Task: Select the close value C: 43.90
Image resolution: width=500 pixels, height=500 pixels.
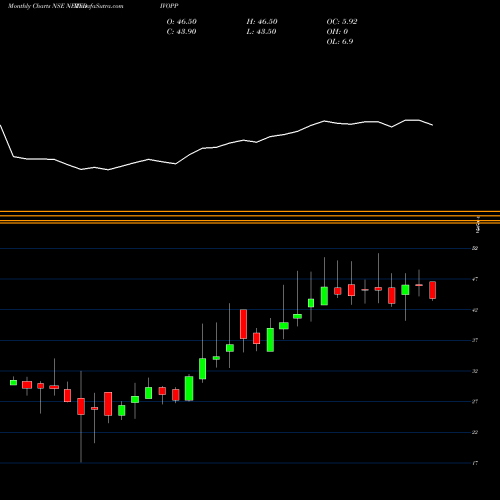Action: tap(181, 32)
